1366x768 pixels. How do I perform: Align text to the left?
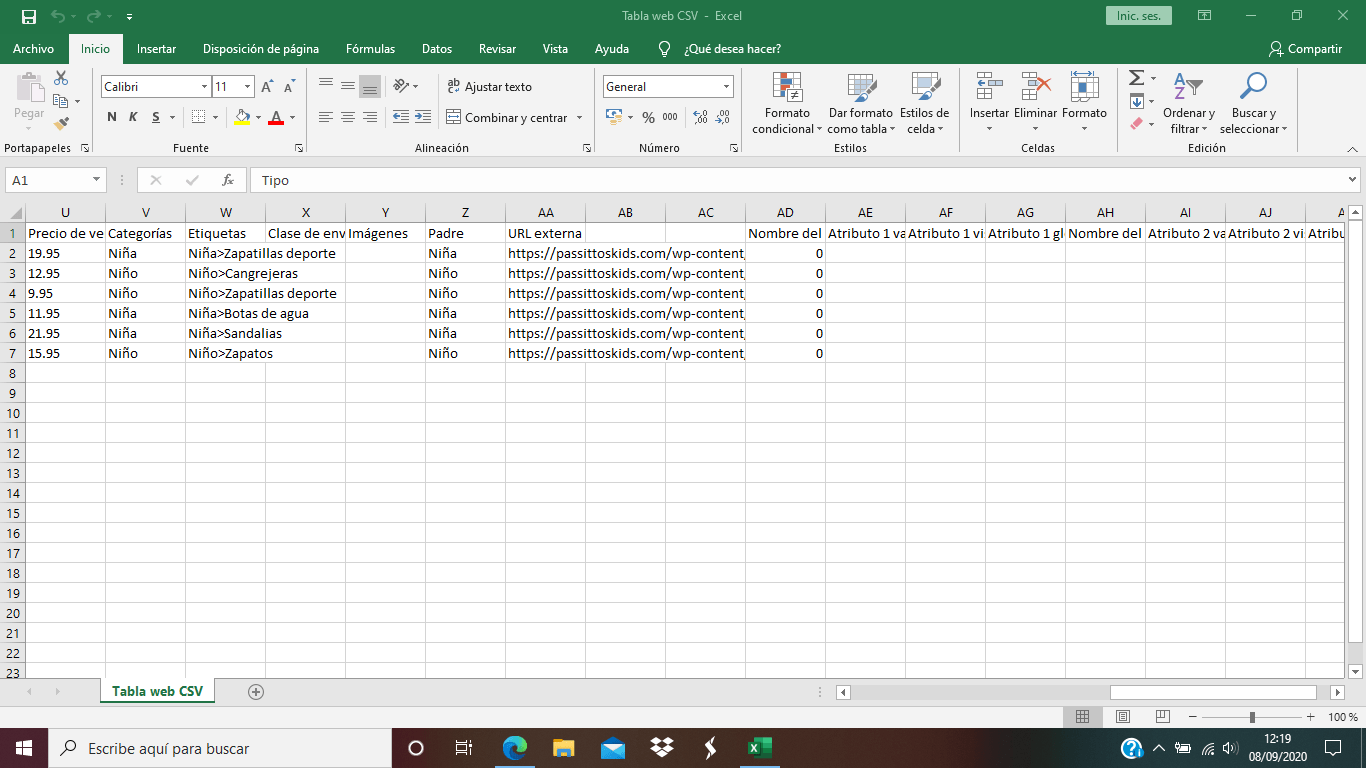click(x=326, y=117)
